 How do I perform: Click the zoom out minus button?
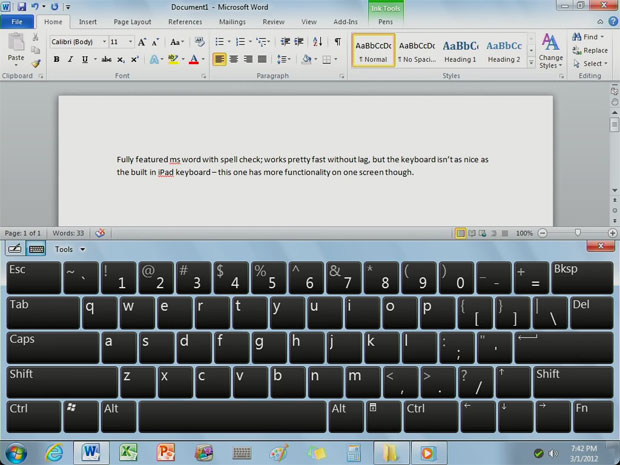[543, 233]
